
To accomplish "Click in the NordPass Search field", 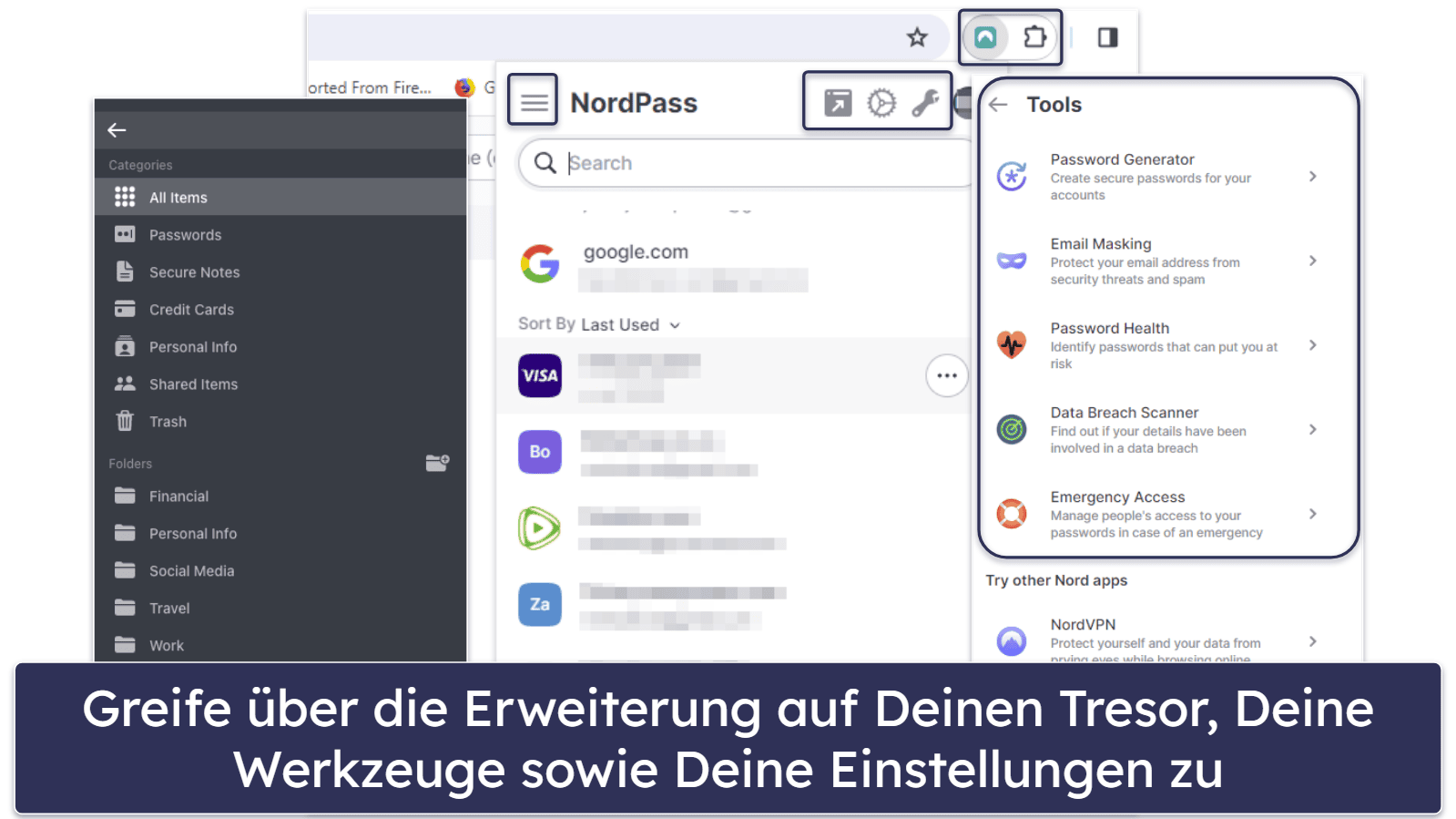I will point(747,163).
